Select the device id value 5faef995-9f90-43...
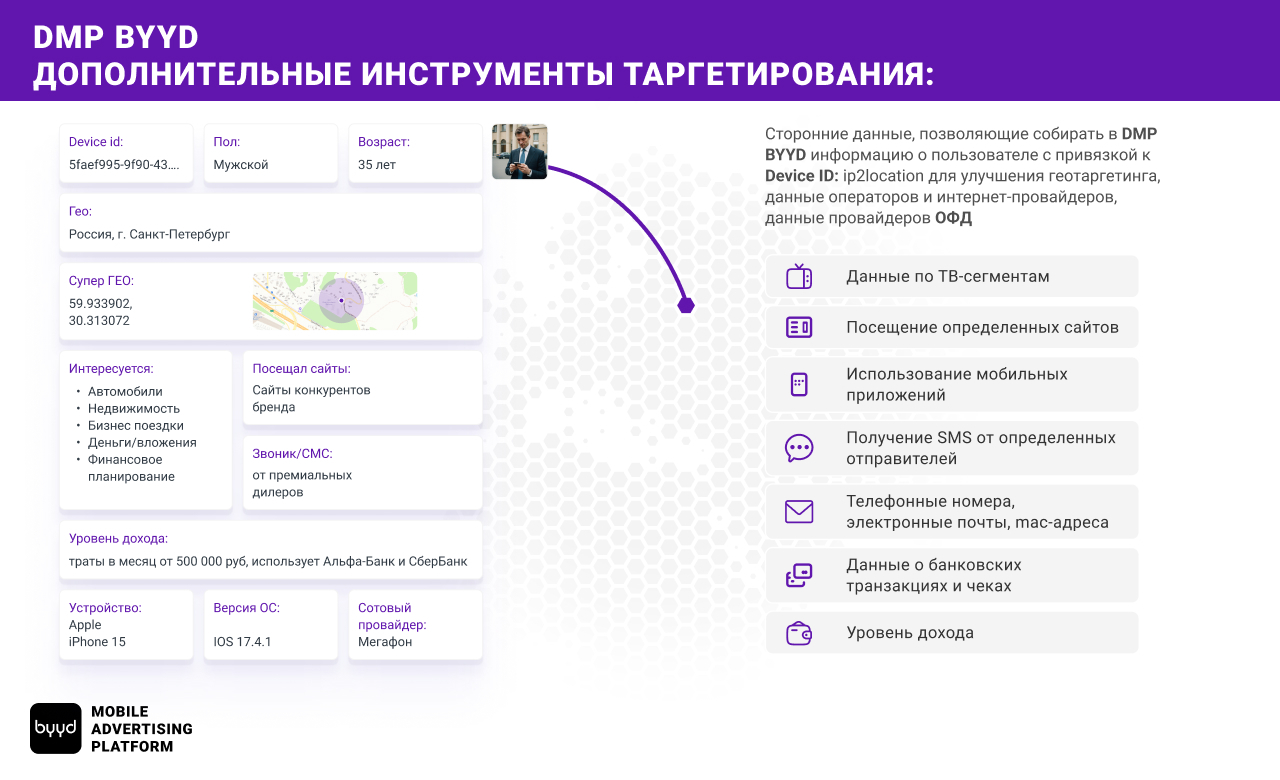 [x=125, y=164]
